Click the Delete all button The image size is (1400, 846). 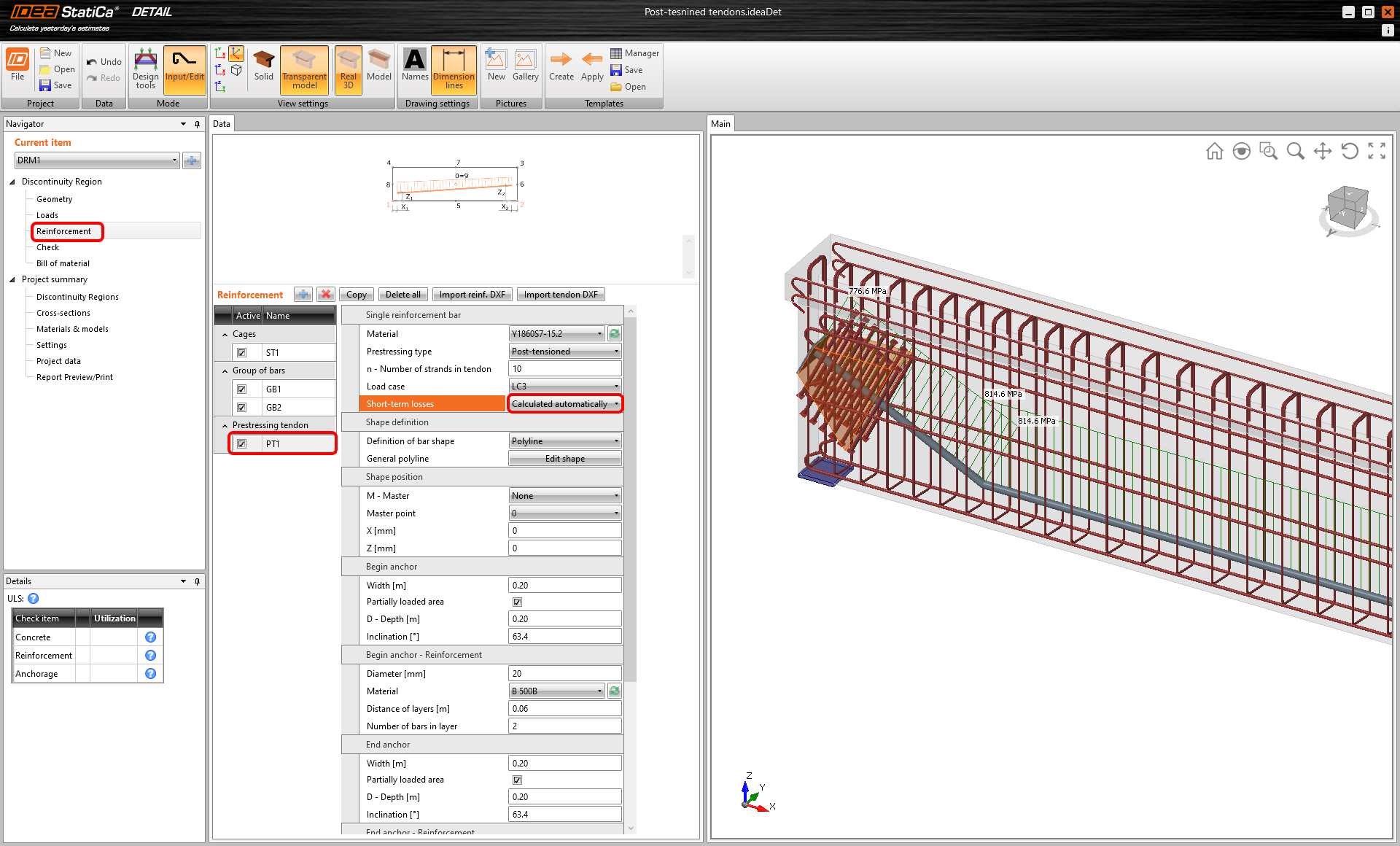[x=402, y=293]
